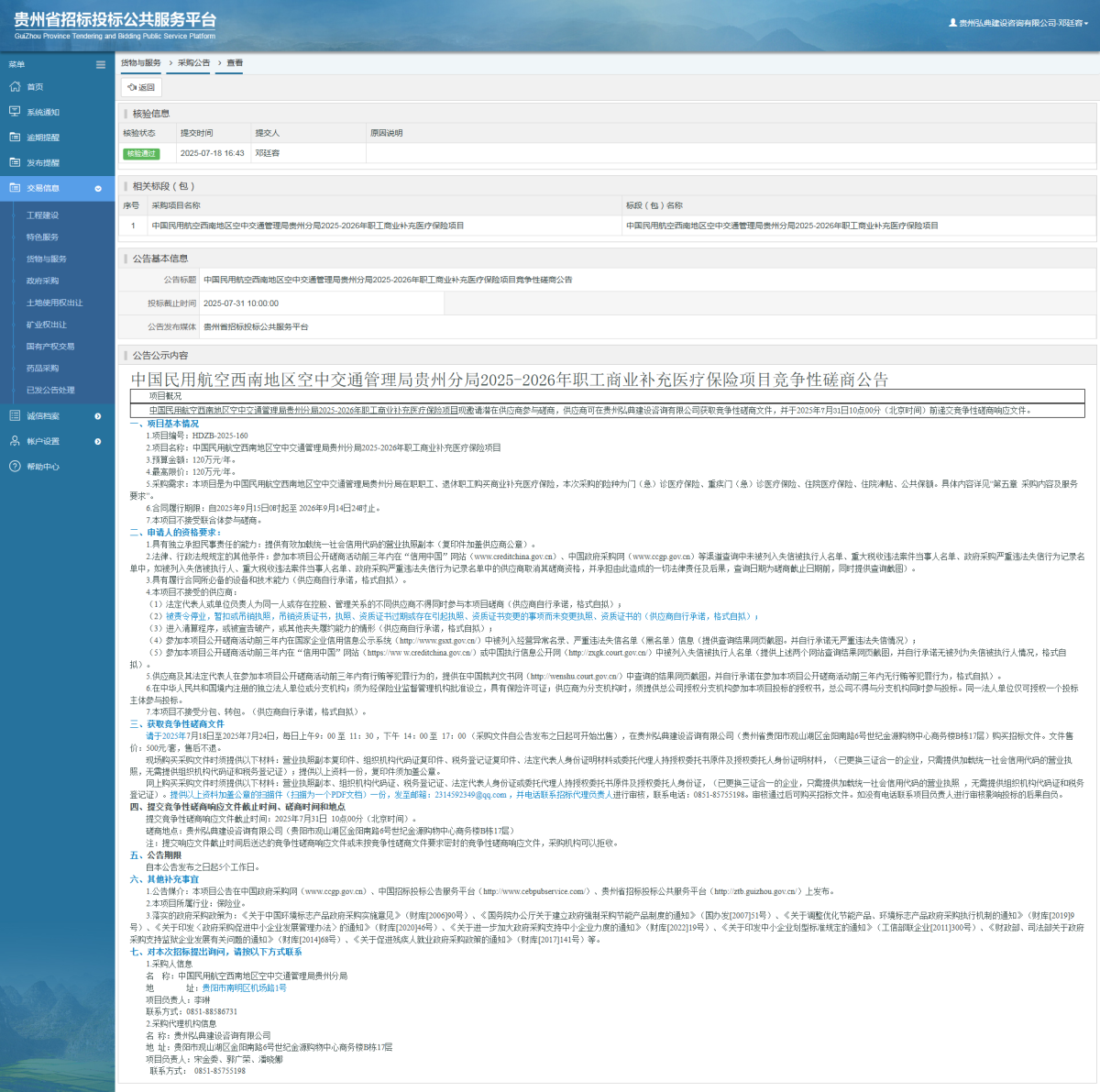
Task: Click the 诚信档案 list icon
Action: click(x=15, y=415)
